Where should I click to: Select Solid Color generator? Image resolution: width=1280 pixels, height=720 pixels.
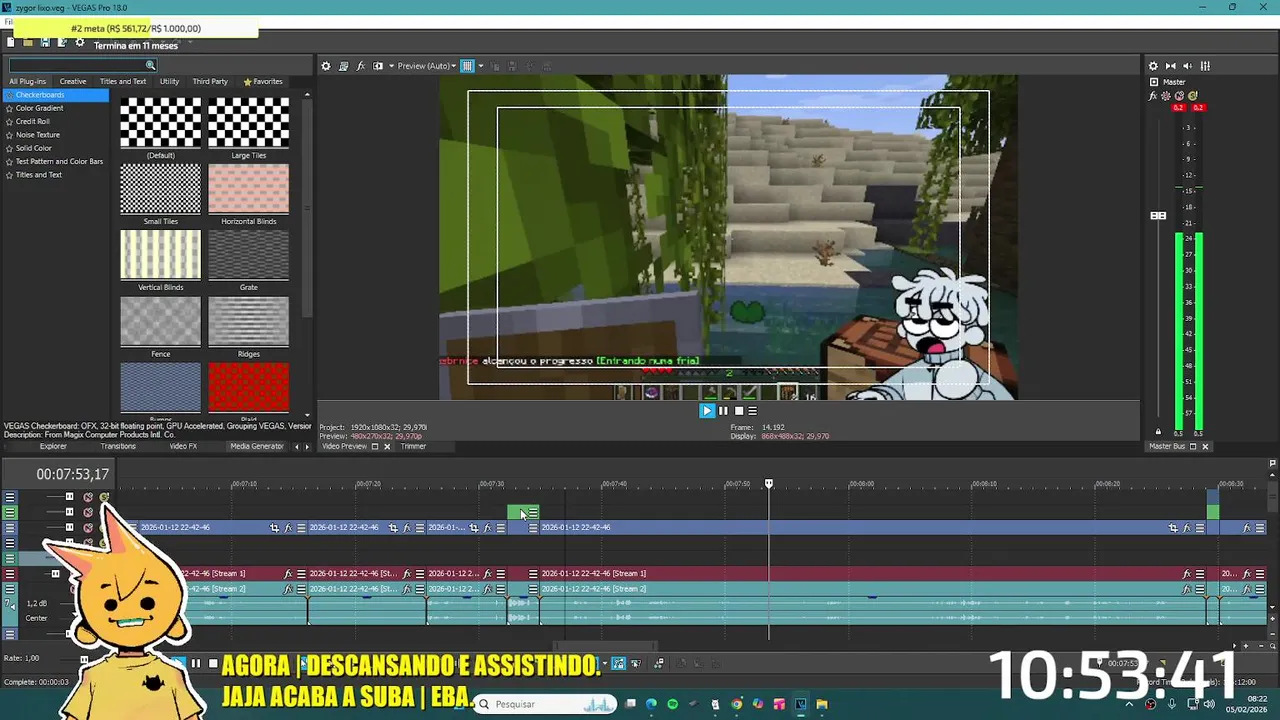pyautogui.click(x=33, y=148)
